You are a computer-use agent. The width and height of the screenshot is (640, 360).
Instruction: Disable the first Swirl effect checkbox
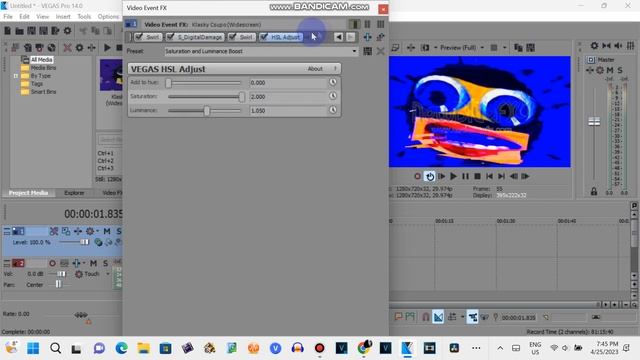click(x=139, y=37)
